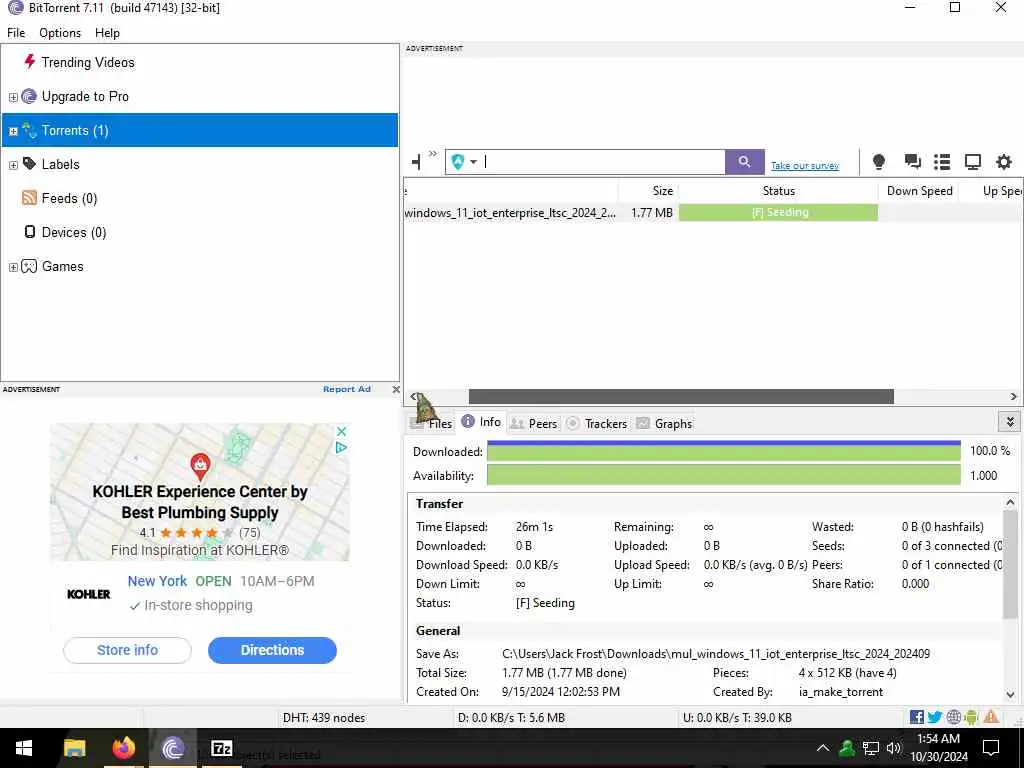Click the Upgrade to Pro icon
1024x768 pixels.
click(29, 96)
